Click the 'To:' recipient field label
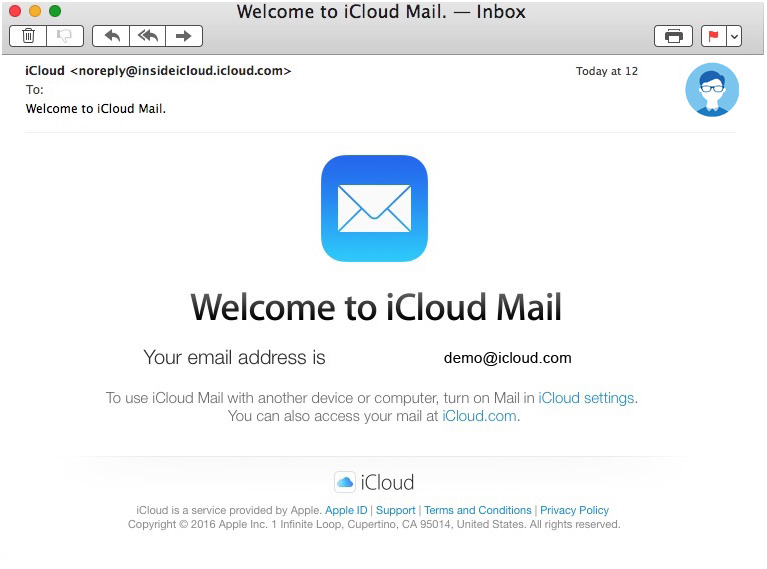 coord(34,90)
